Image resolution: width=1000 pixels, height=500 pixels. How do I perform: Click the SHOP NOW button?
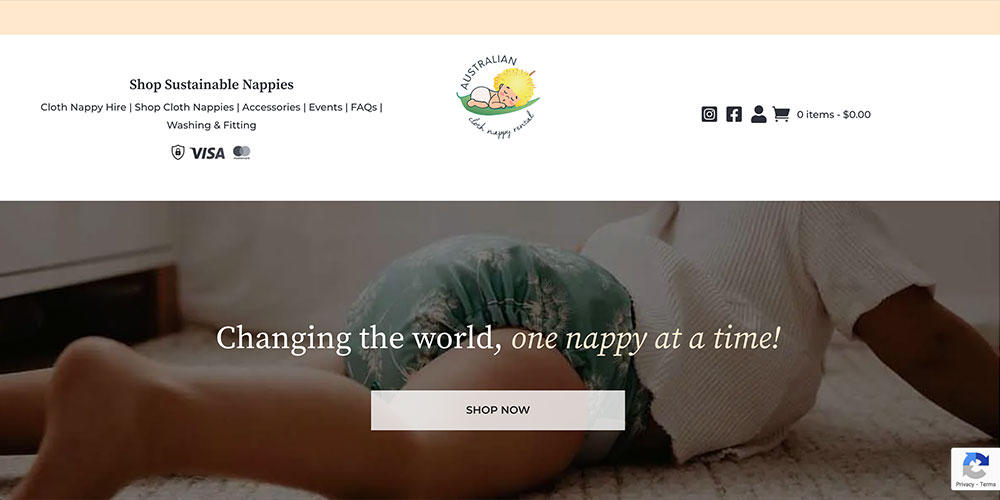[x=498, y=410]
